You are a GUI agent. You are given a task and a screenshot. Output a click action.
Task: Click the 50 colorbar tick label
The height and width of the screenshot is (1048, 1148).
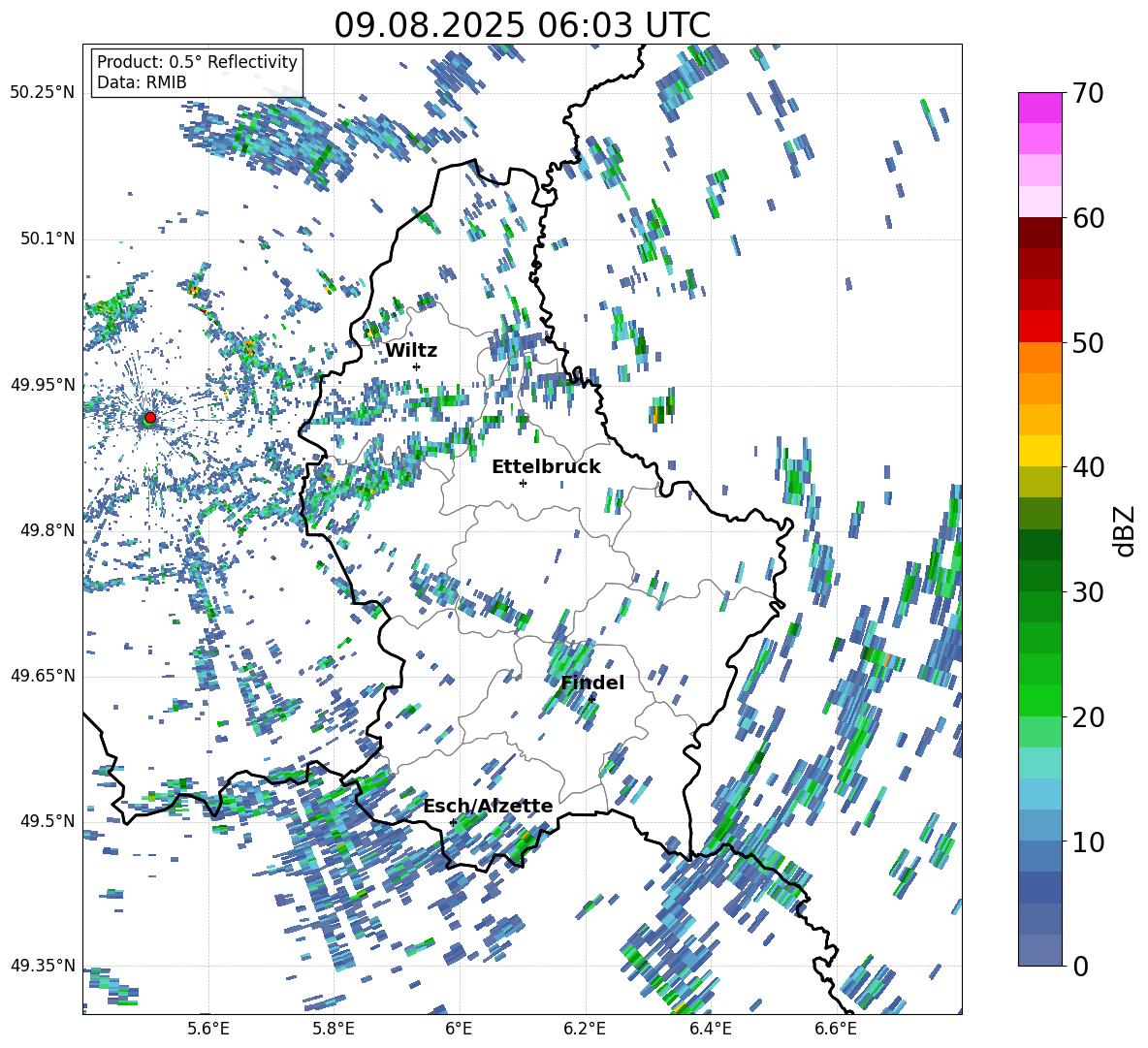[1088, 343]
